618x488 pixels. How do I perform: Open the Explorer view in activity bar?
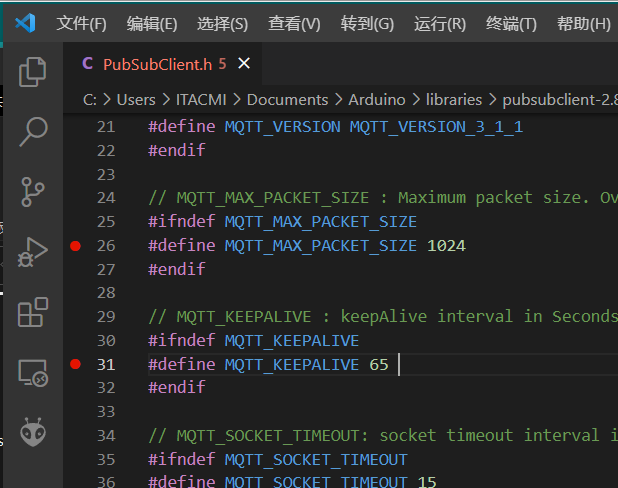pos(33,71)
